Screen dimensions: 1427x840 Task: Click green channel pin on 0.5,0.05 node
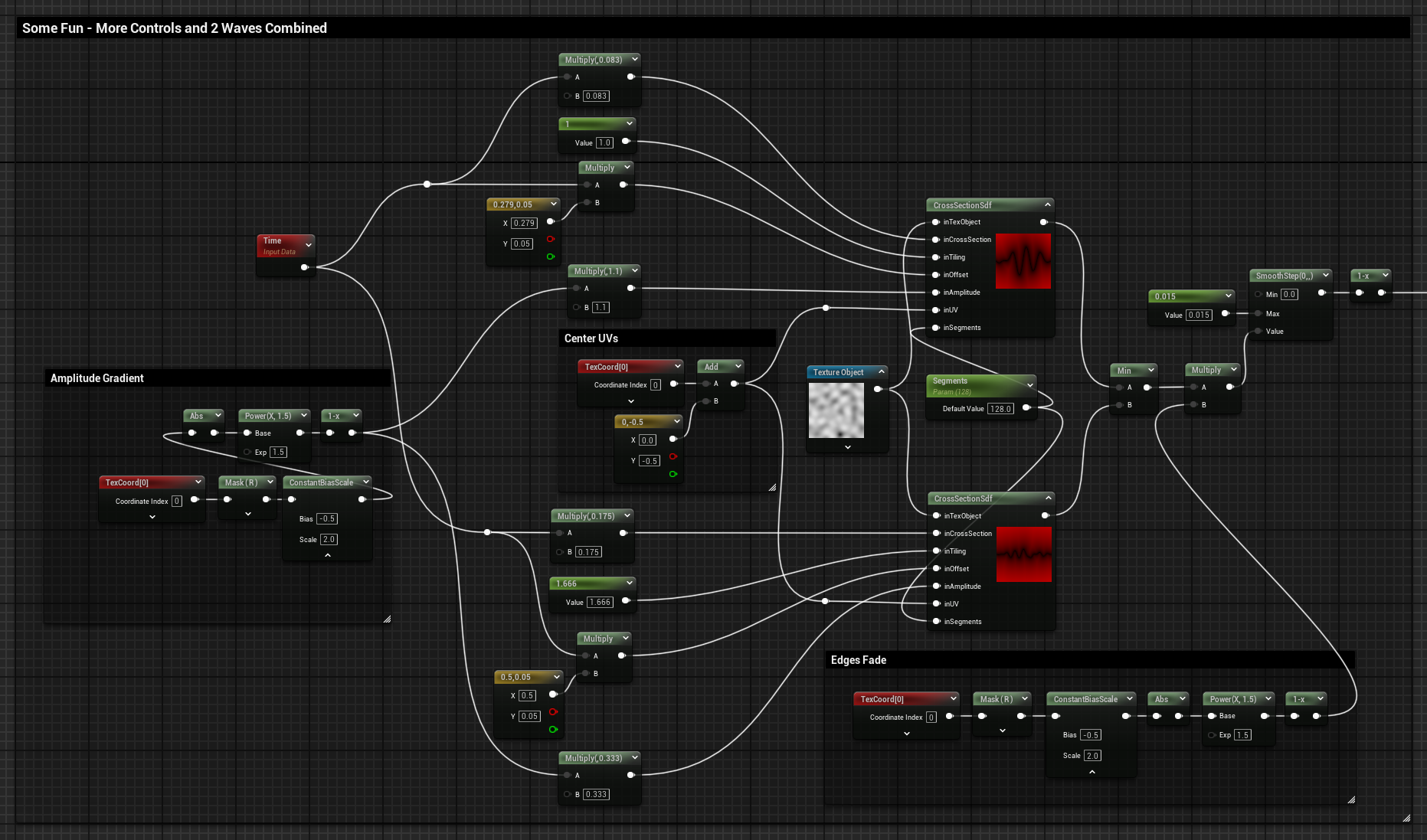coord(553,730)
